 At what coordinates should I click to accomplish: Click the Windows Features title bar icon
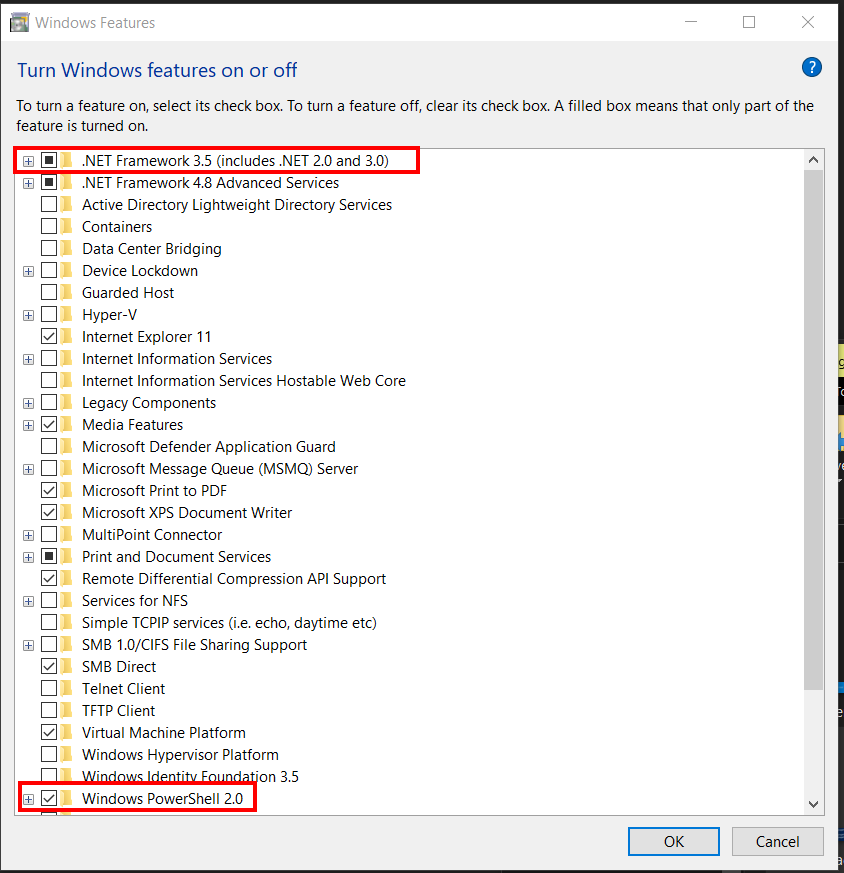[x=19, y=23]
